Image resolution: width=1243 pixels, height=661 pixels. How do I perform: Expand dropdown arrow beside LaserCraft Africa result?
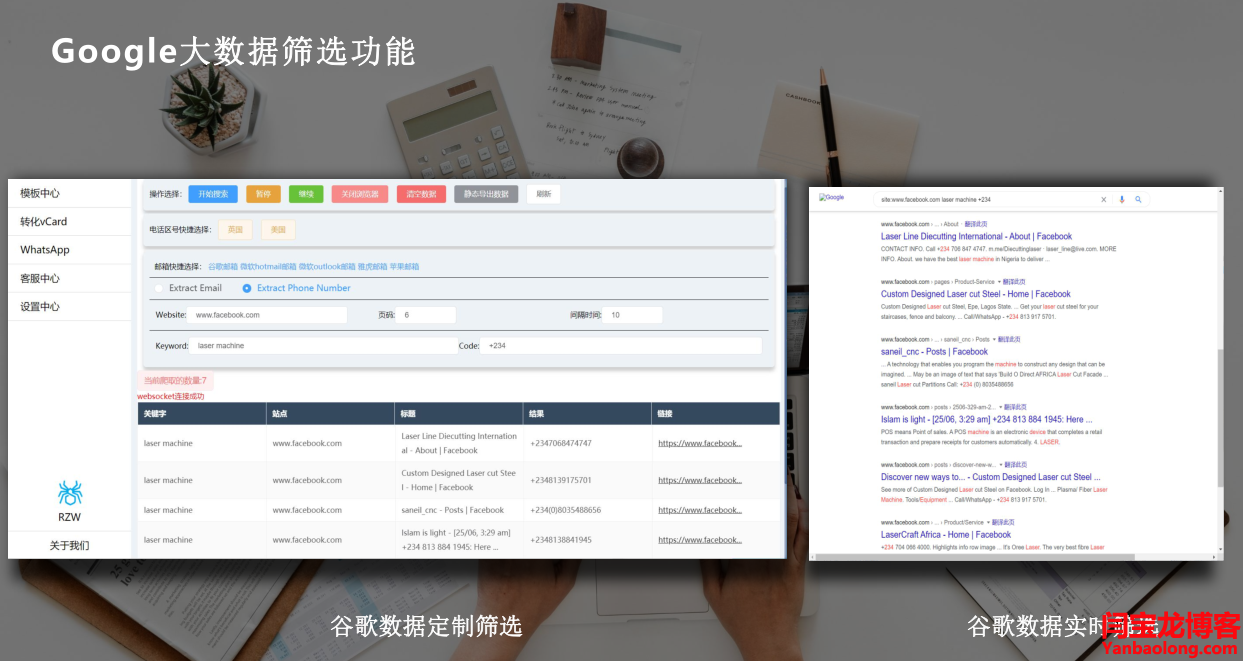pos(990,523)
